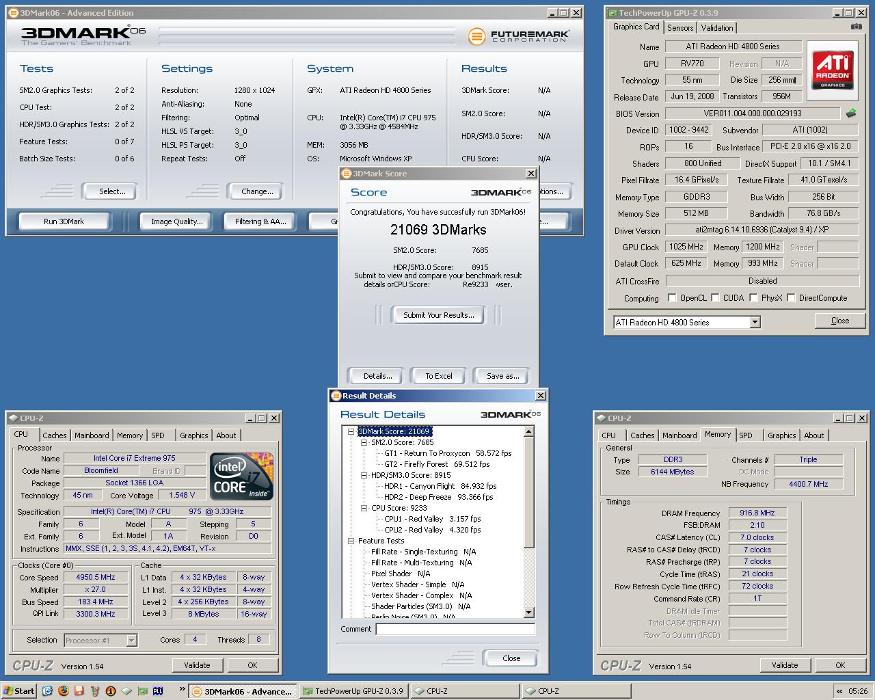Click Close button in Result Details
This screenshot has width=875, height=700.
point(511,658)
